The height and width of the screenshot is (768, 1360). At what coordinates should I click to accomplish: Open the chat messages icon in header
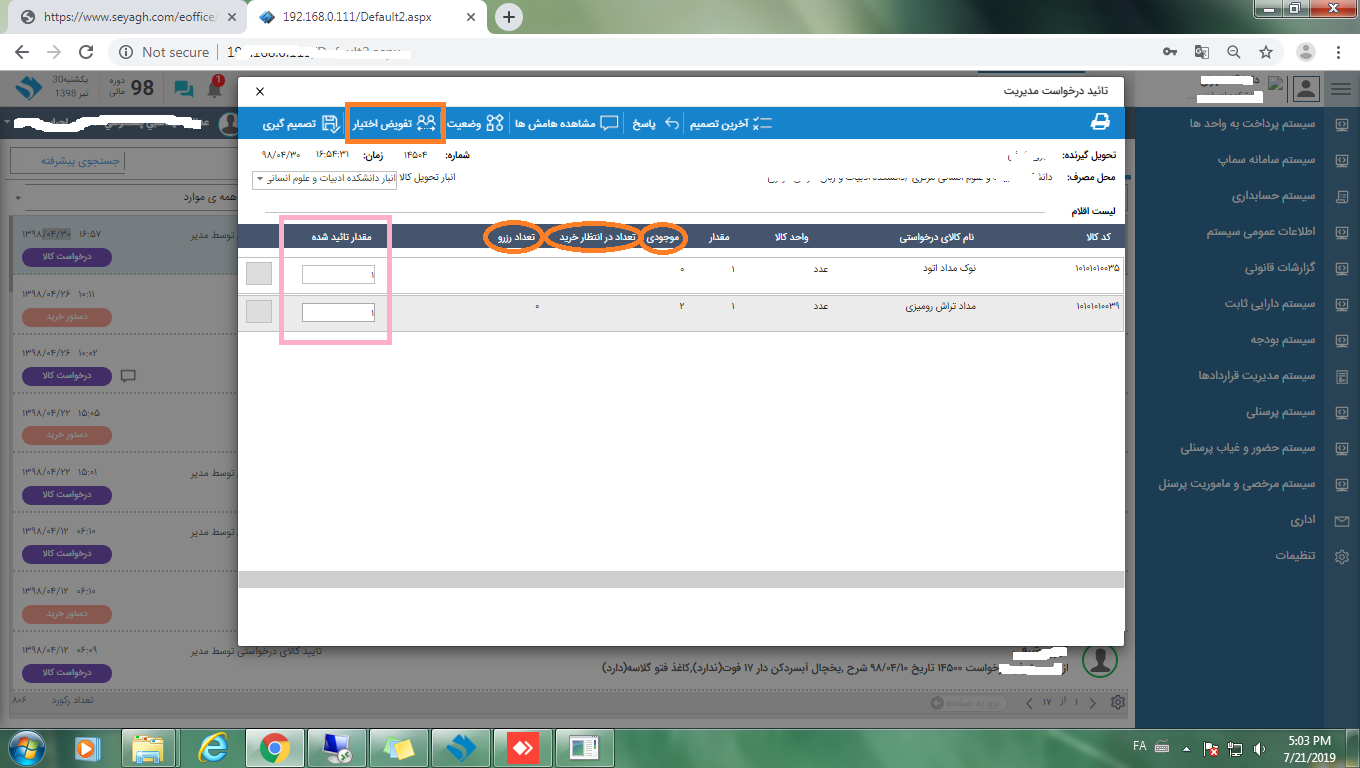click(183, 89)
